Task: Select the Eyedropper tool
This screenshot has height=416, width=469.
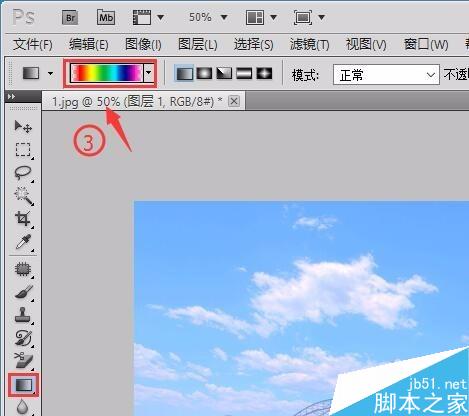Action: click(x=23, y=242)
